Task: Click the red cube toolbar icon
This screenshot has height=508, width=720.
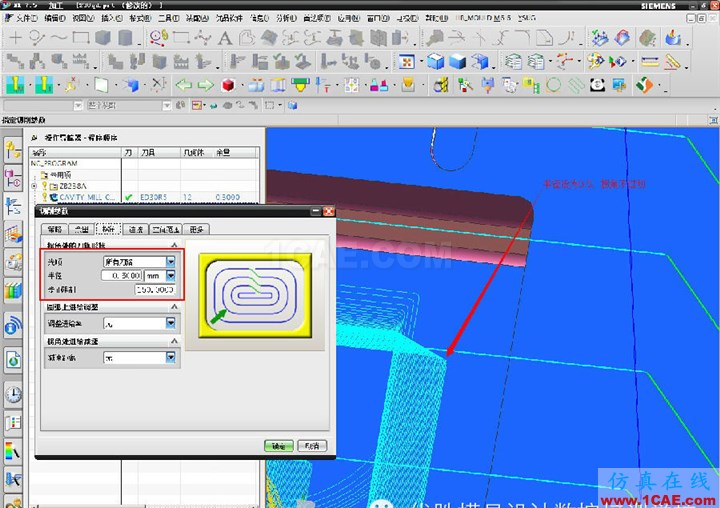Action: point(228,85)
